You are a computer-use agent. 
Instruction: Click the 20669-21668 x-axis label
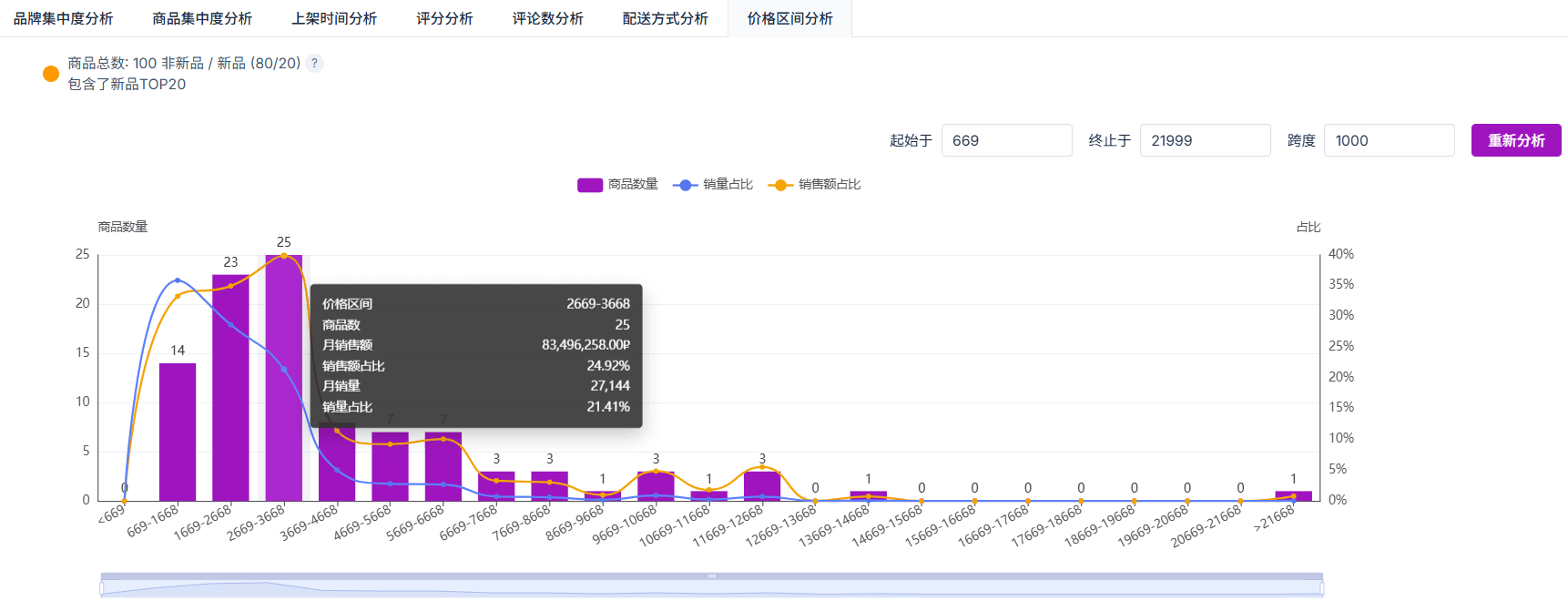pyautogui.click(x=1207, y=527)
